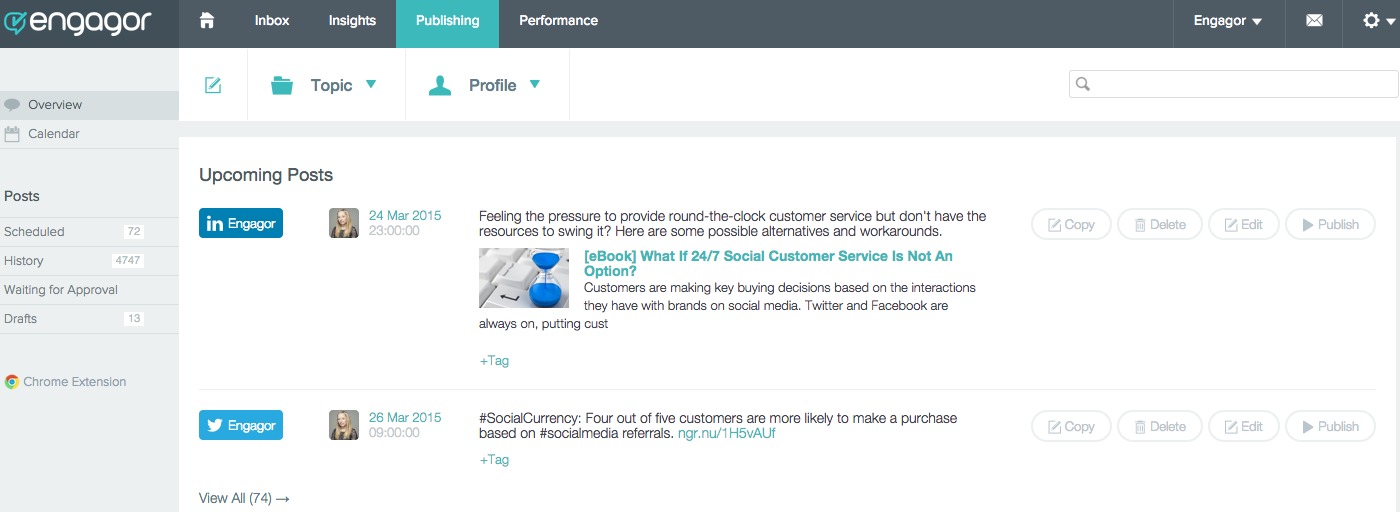Open the Insights tab
Viewport: 1400px width, 512px height.
pyautogui.click(x=352, y=21)
